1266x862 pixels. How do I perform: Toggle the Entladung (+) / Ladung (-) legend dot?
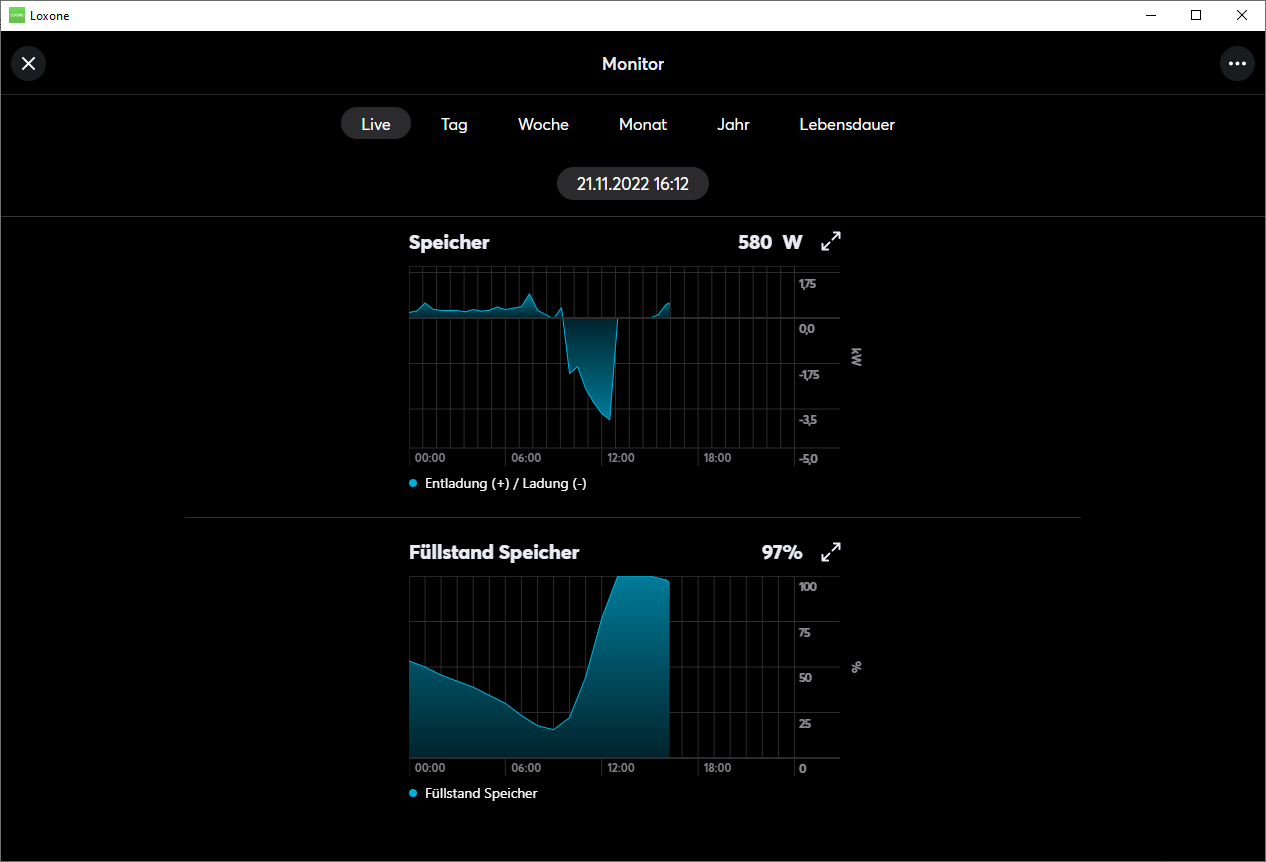pyautogui.click(x=414, y=484)
